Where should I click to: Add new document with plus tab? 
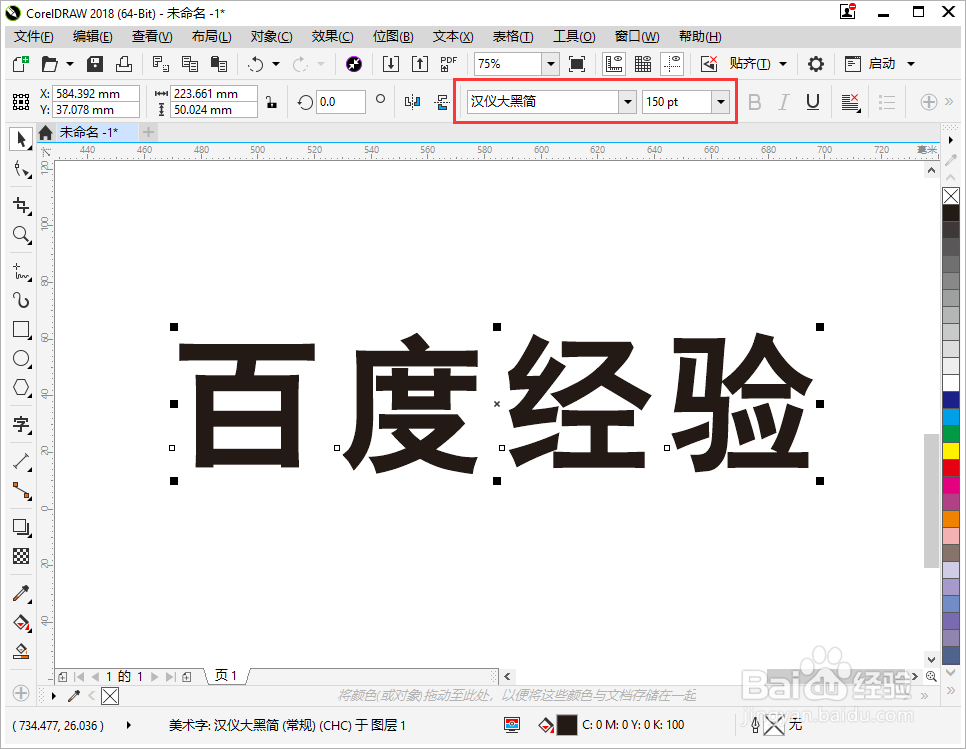click(x=148, y=132)
